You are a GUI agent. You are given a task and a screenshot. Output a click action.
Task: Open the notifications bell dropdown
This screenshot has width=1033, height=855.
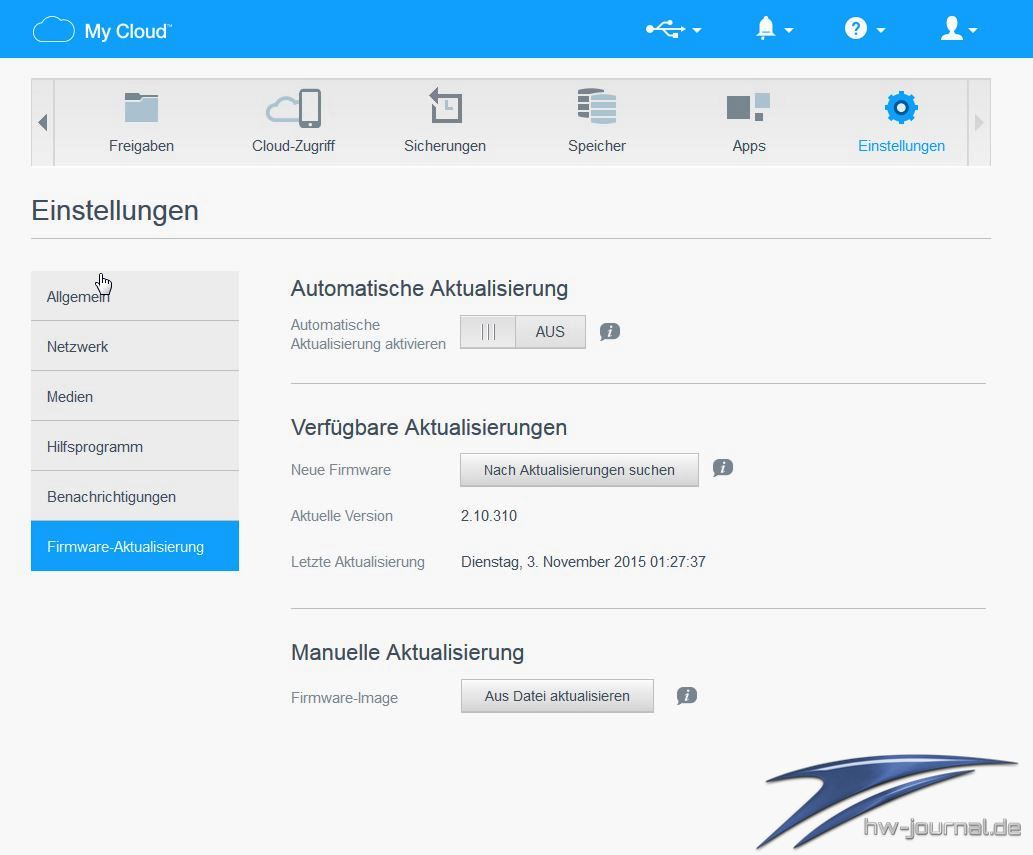(773, 30)
